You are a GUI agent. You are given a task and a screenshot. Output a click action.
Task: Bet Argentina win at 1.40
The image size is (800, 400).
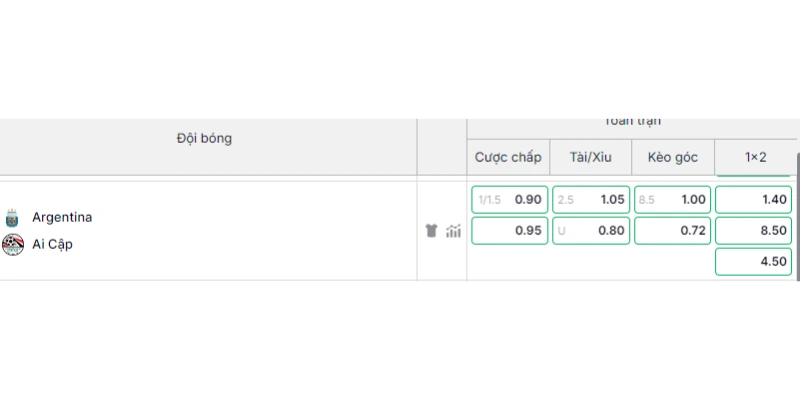coord(754,199)
